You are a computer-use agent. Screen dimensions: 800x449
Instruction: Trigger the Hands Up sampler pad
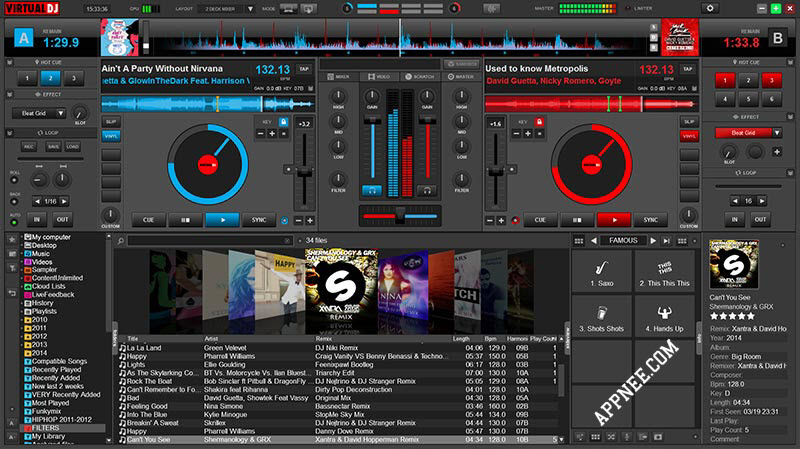pos(664,317)
